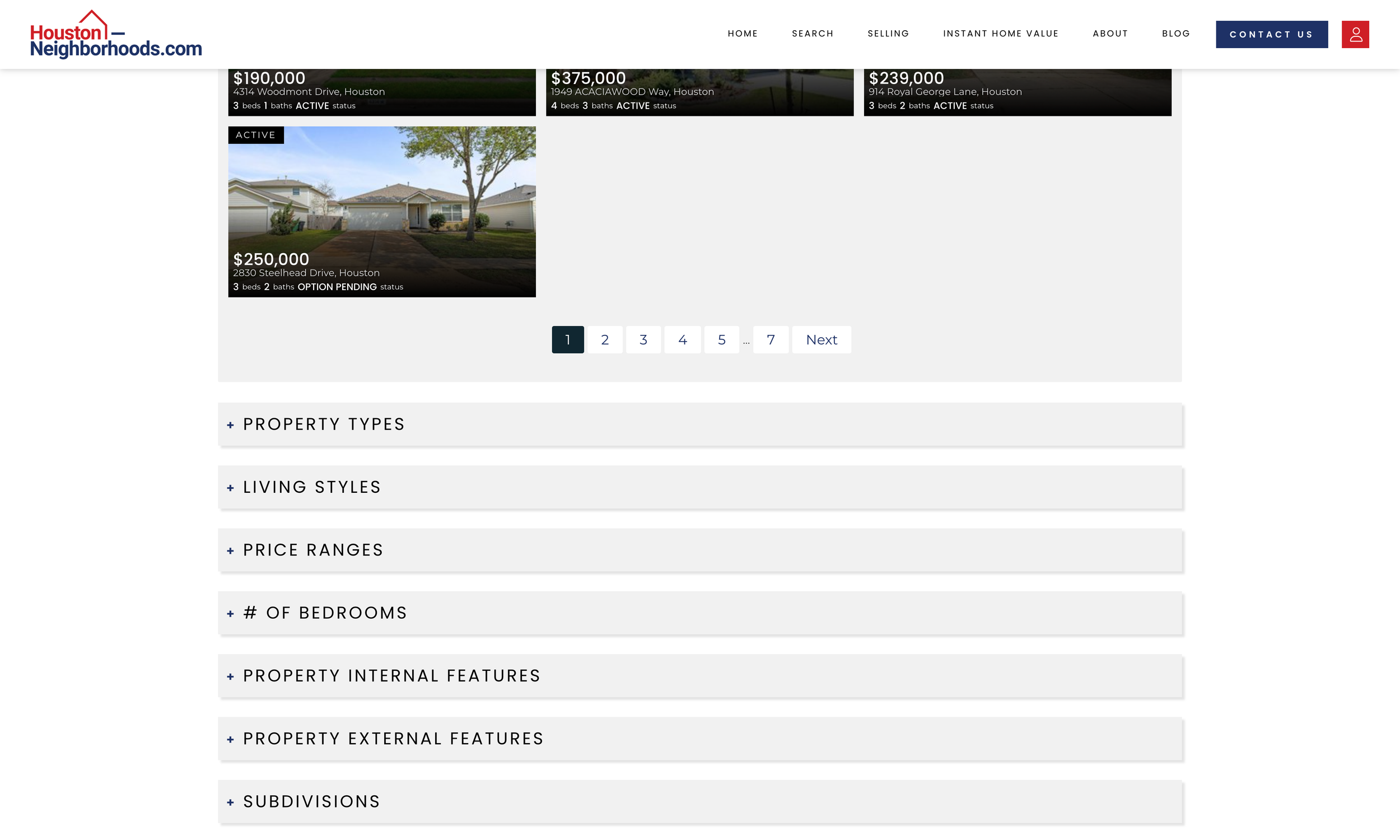Go to results page 3

point(643,339)
